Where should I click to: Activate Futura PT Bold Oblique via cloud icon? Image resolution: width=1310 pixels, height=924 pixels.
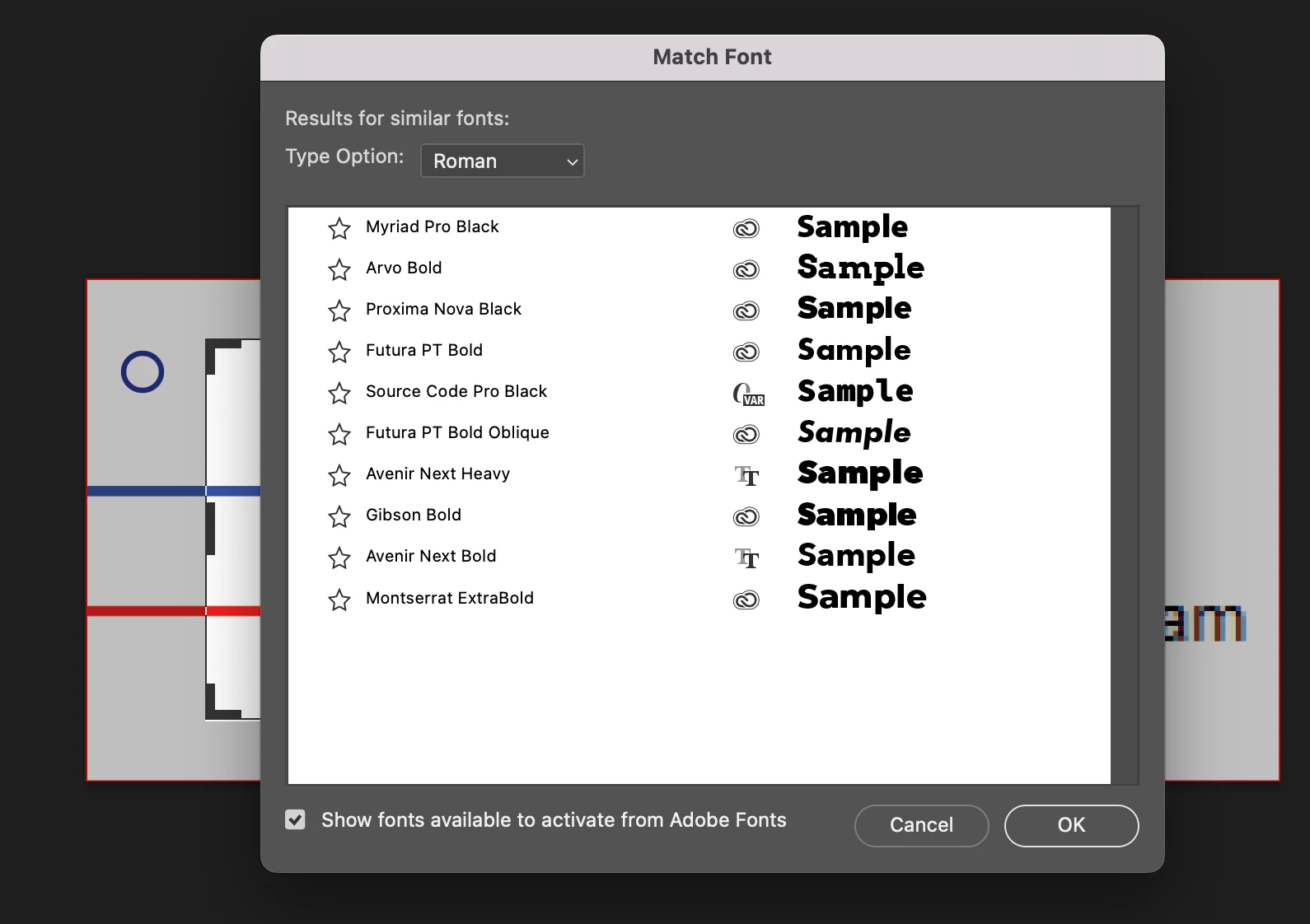tap(746, 434)
